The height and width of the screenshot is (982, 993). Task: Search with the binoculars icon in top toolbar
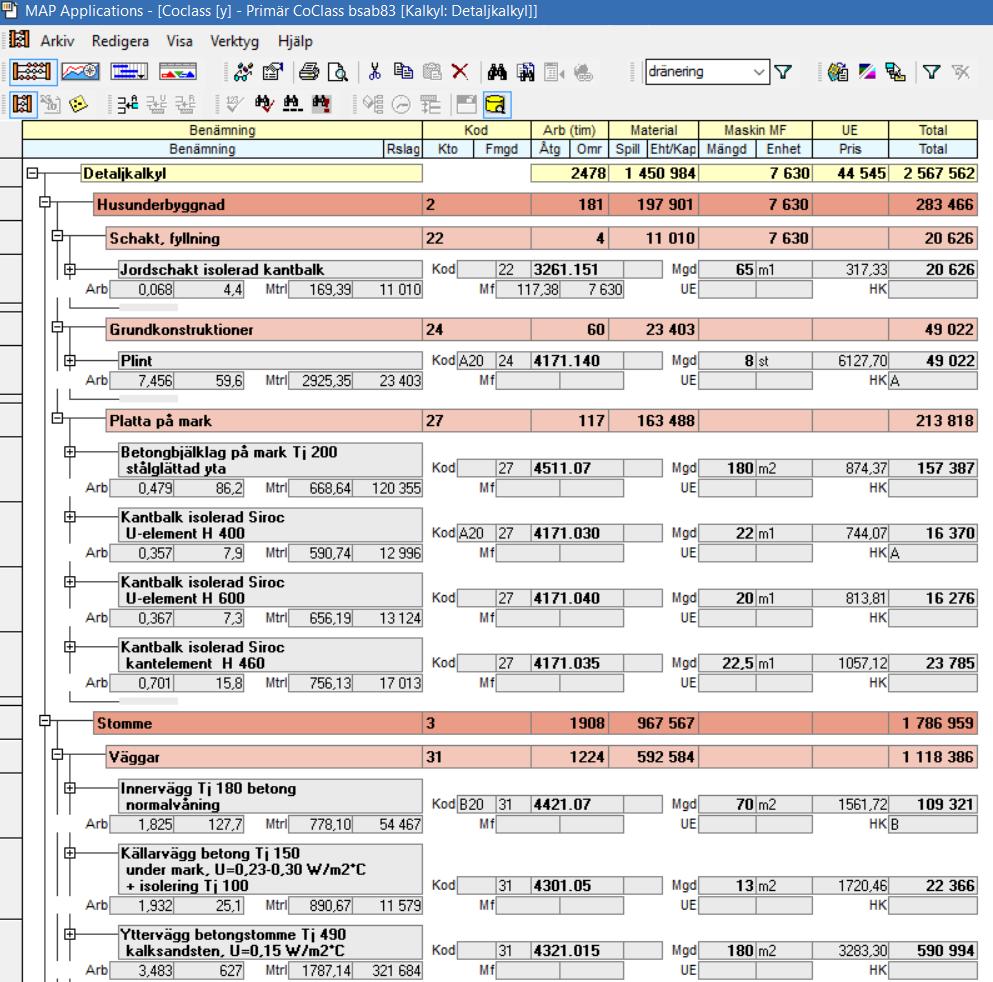click(497, 72)
